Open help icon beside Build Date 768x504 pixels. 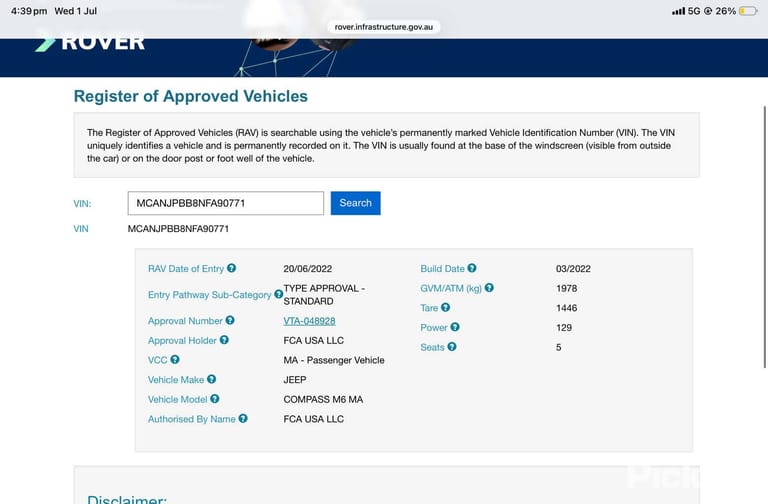[472, 268]
